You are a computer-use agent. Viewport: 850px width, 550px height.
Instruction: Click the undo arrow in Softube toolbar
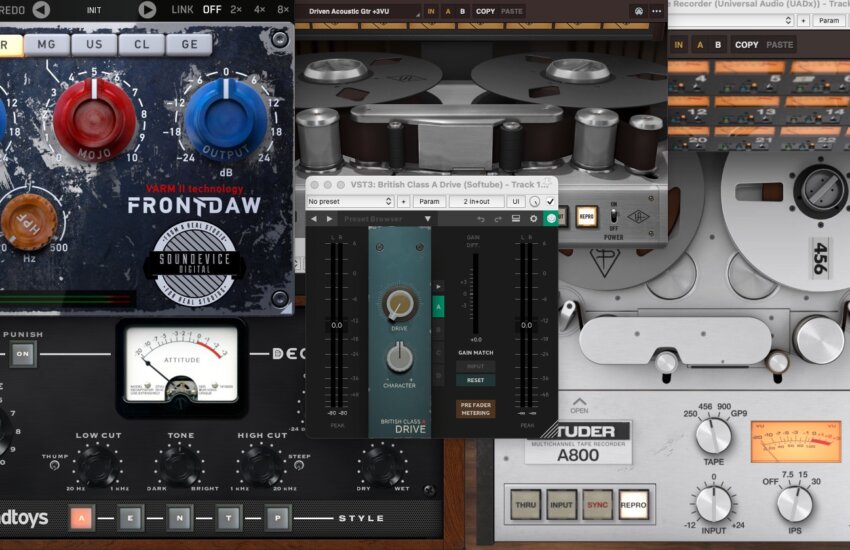click(481, 218)
